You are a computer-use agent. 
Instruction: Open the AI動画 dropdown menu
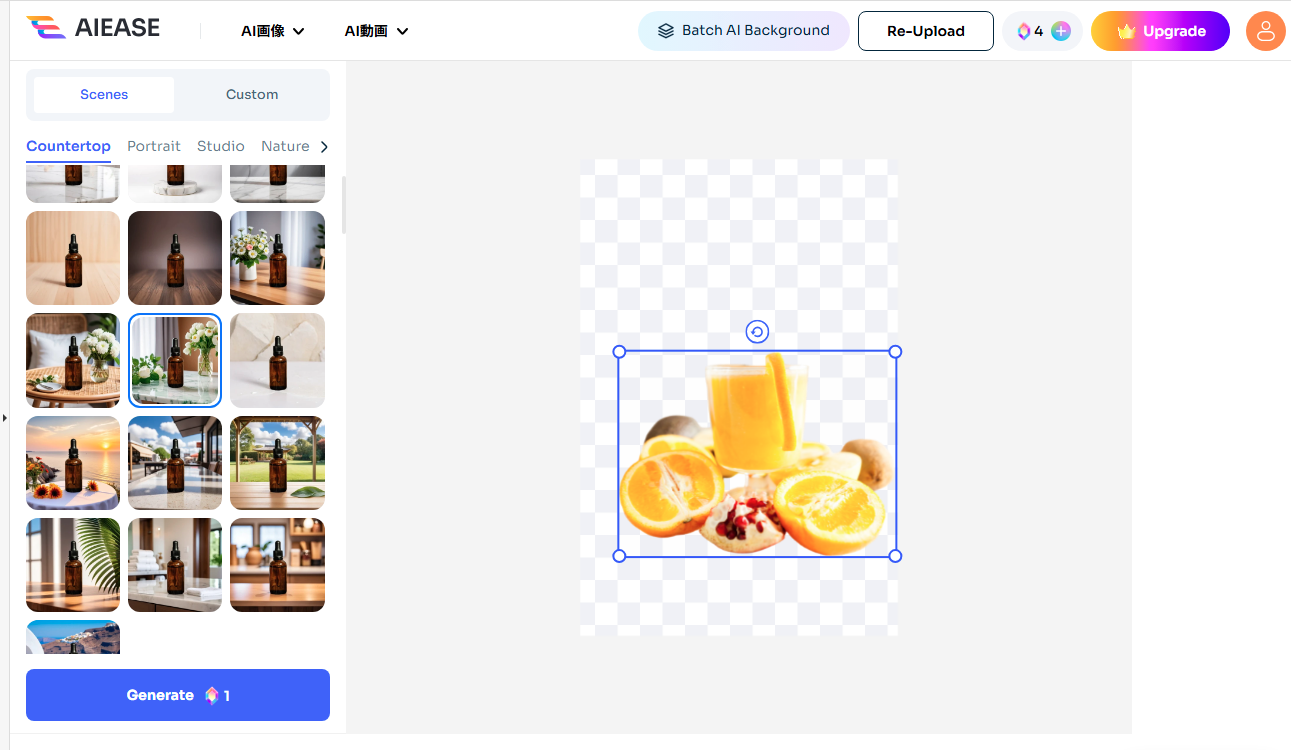pos(376,31)
